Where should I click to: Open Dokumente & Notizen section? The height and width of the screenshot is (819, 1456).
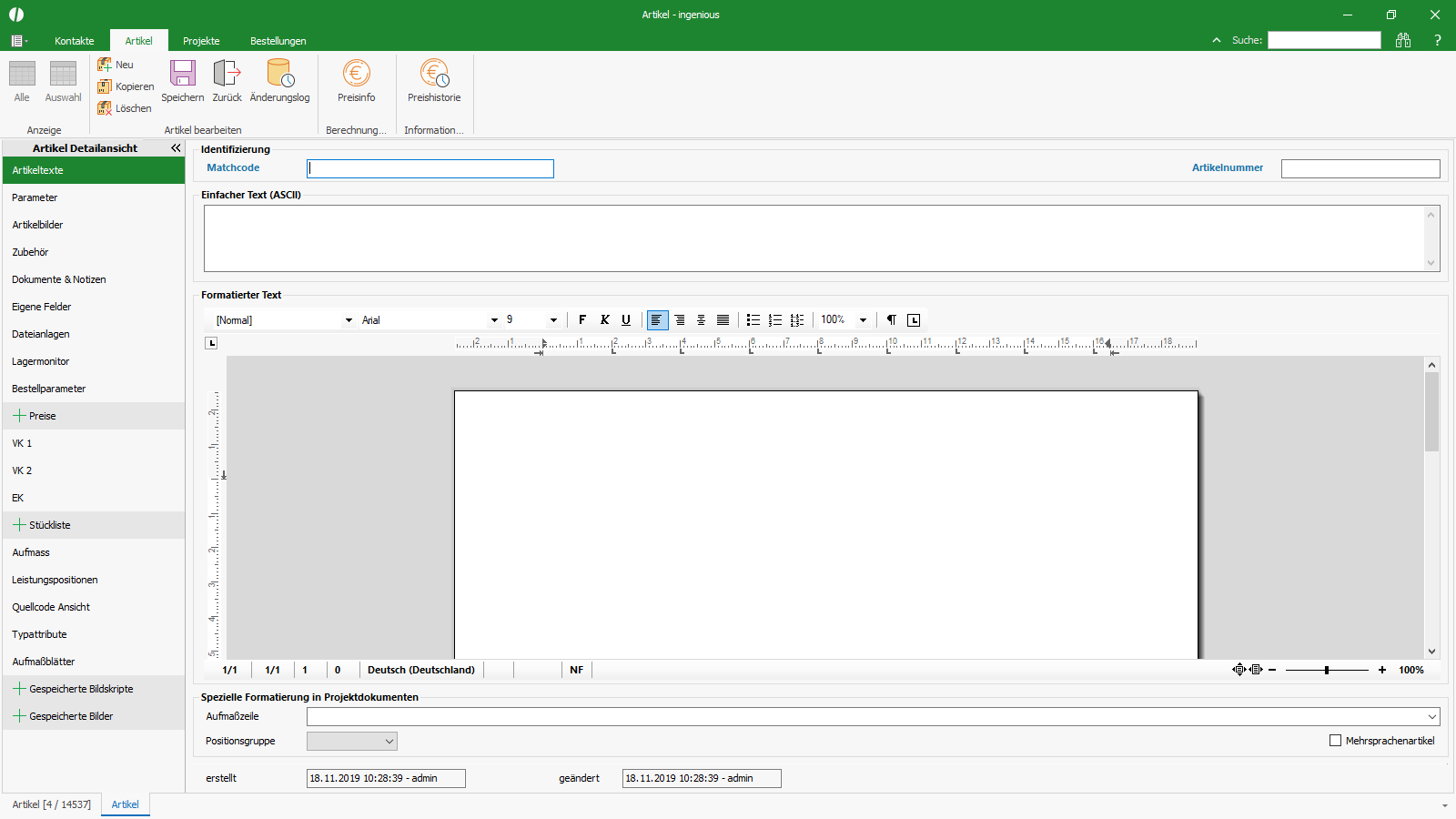click(93, 279)
